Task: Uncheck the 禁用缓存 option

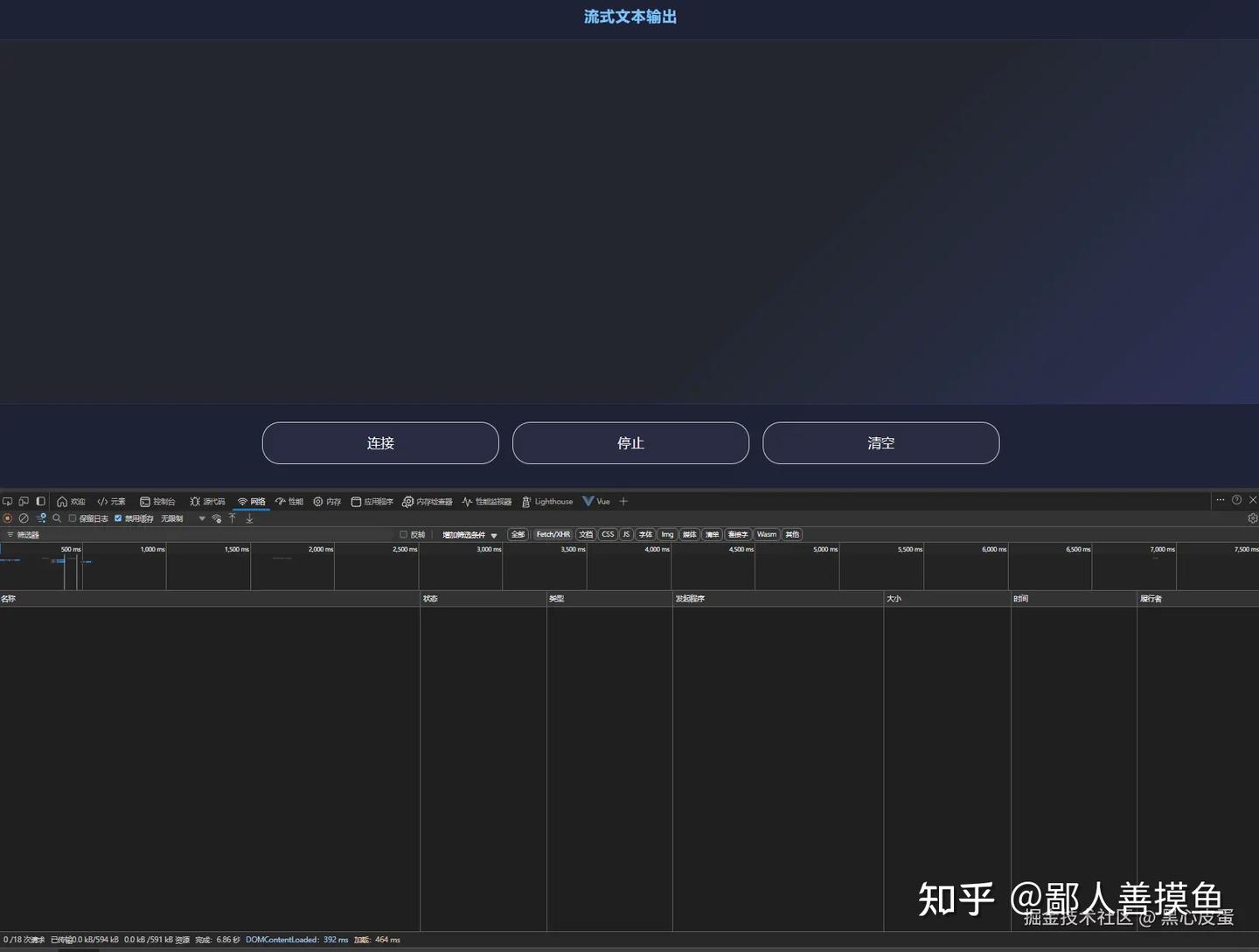Action: click(x=118, y=518)
